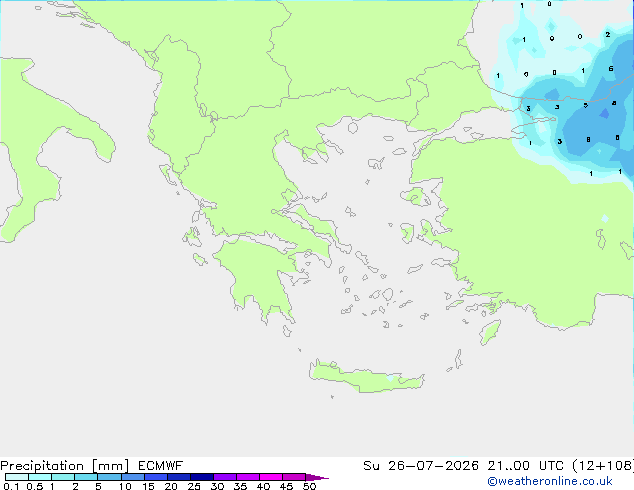Select the 30–35 mm violet legend swatch
634x490 pixels.
click(225, 477)
